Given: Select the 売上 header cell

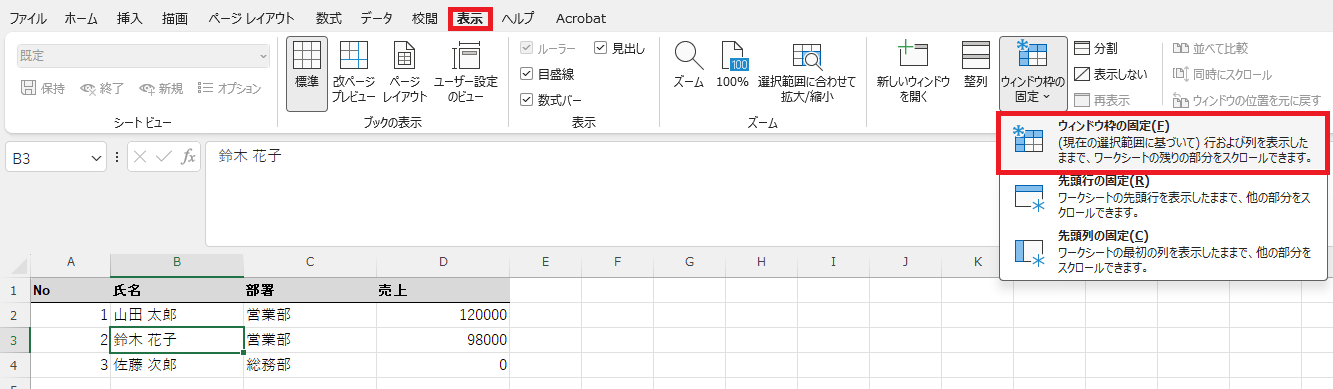Looking at the screenshot, I should pyautogui.click(x=443, y=290).
